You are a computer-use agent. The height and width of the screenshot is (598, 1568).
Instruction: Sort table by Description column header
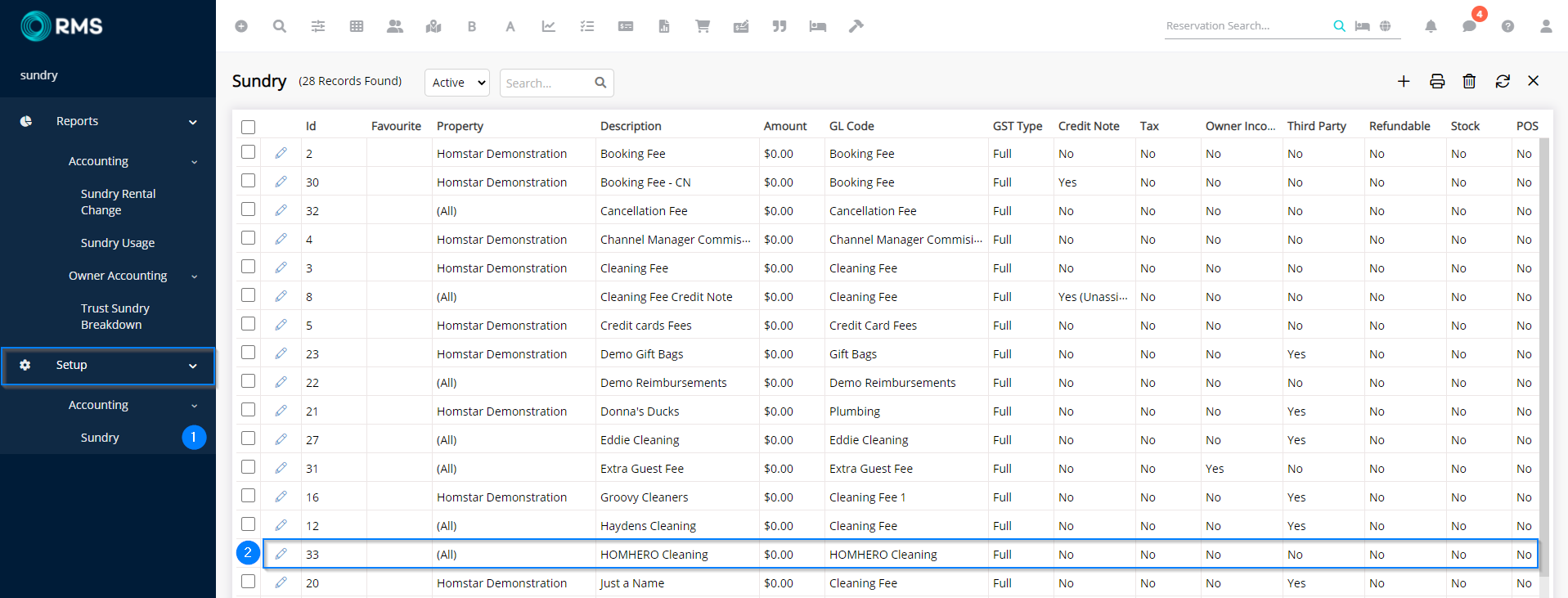point(631,126)
